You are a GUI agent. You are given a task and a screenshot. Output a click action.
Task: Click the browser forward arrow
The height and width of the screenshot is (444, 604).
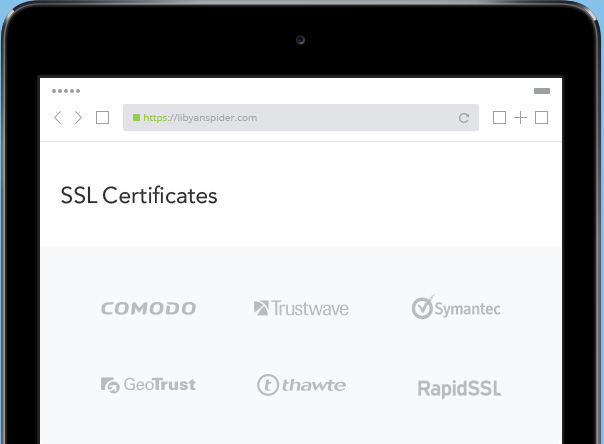click(78, 118)
